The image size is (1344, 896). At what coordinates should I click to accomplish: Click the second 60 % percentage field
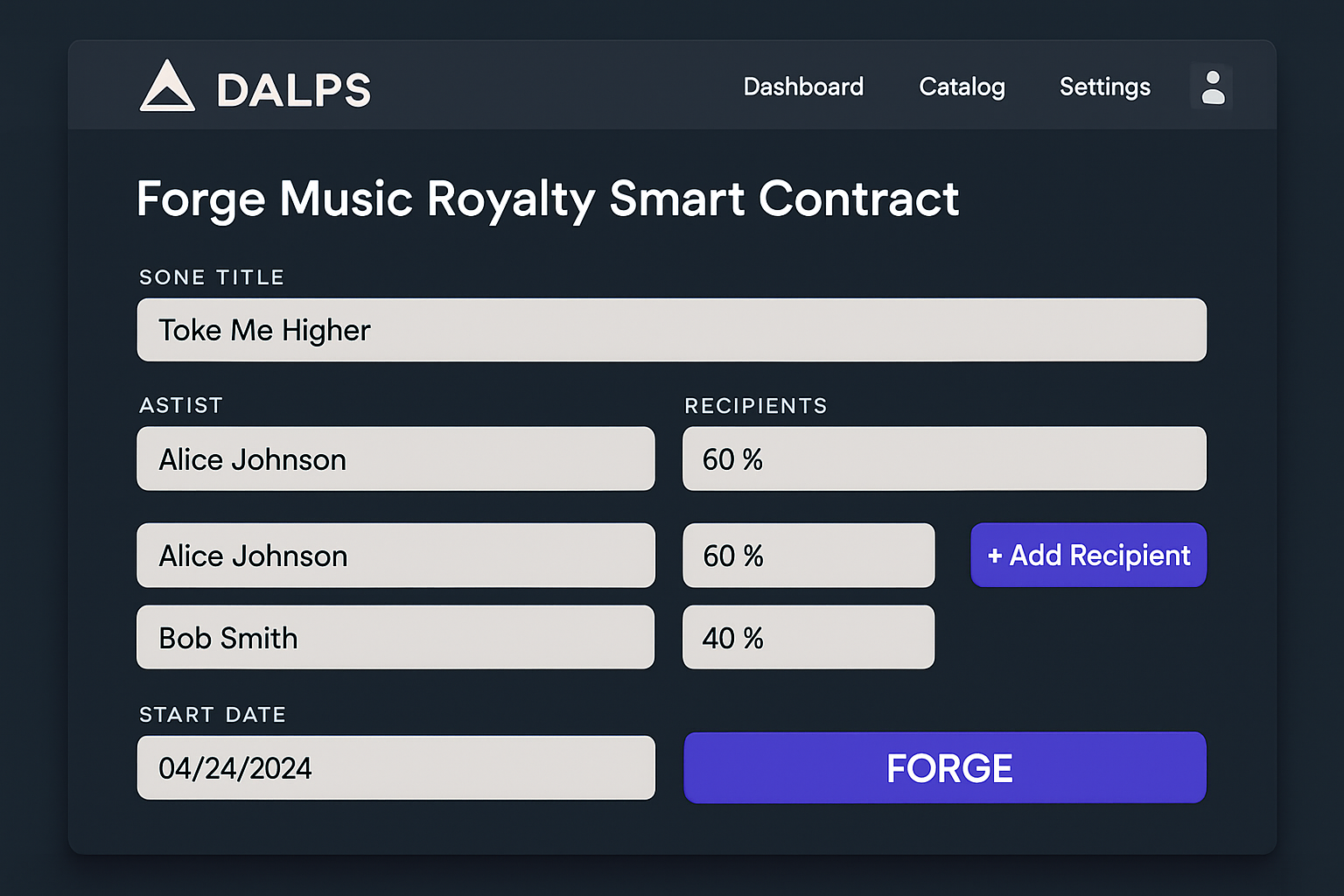[x=808, y=556]
